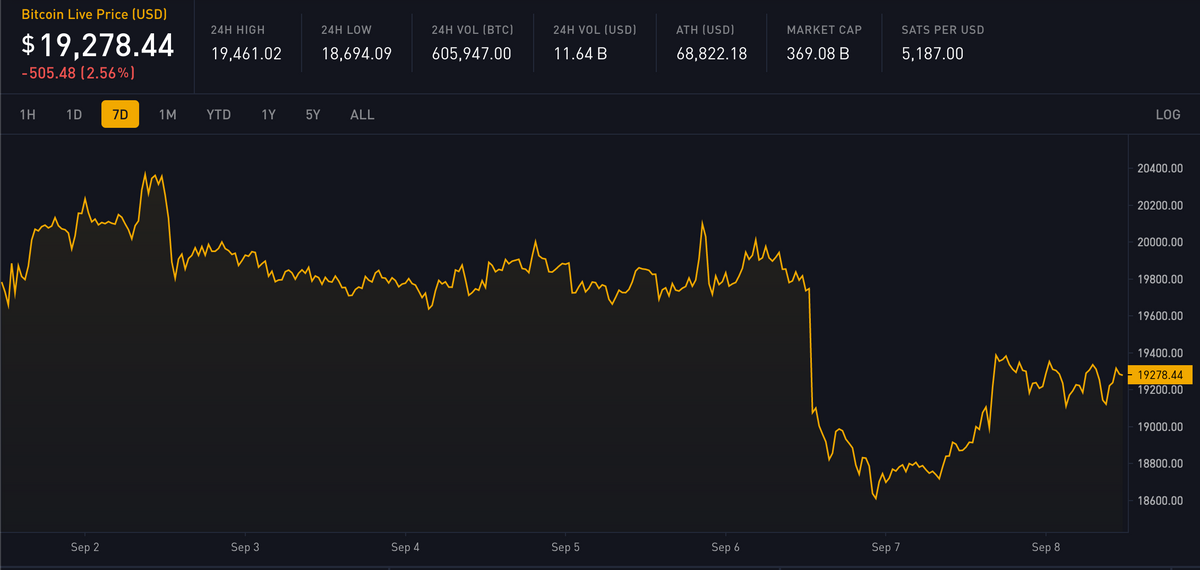Click the 24H LOW value 18,694.09
The image size is (1200, 570).
(356, 54)
